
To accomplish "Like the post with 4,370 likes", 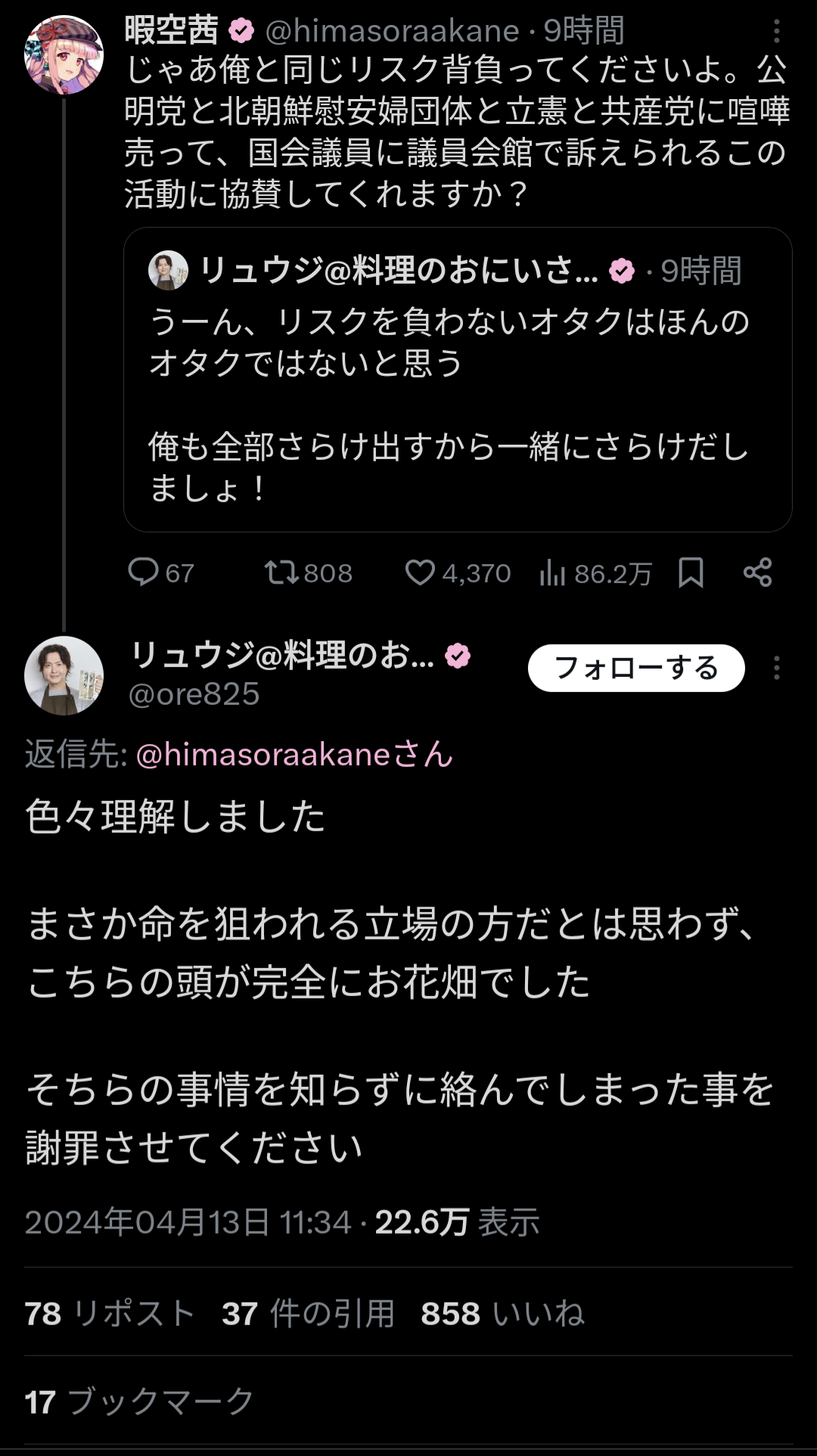I will [420, 573].
